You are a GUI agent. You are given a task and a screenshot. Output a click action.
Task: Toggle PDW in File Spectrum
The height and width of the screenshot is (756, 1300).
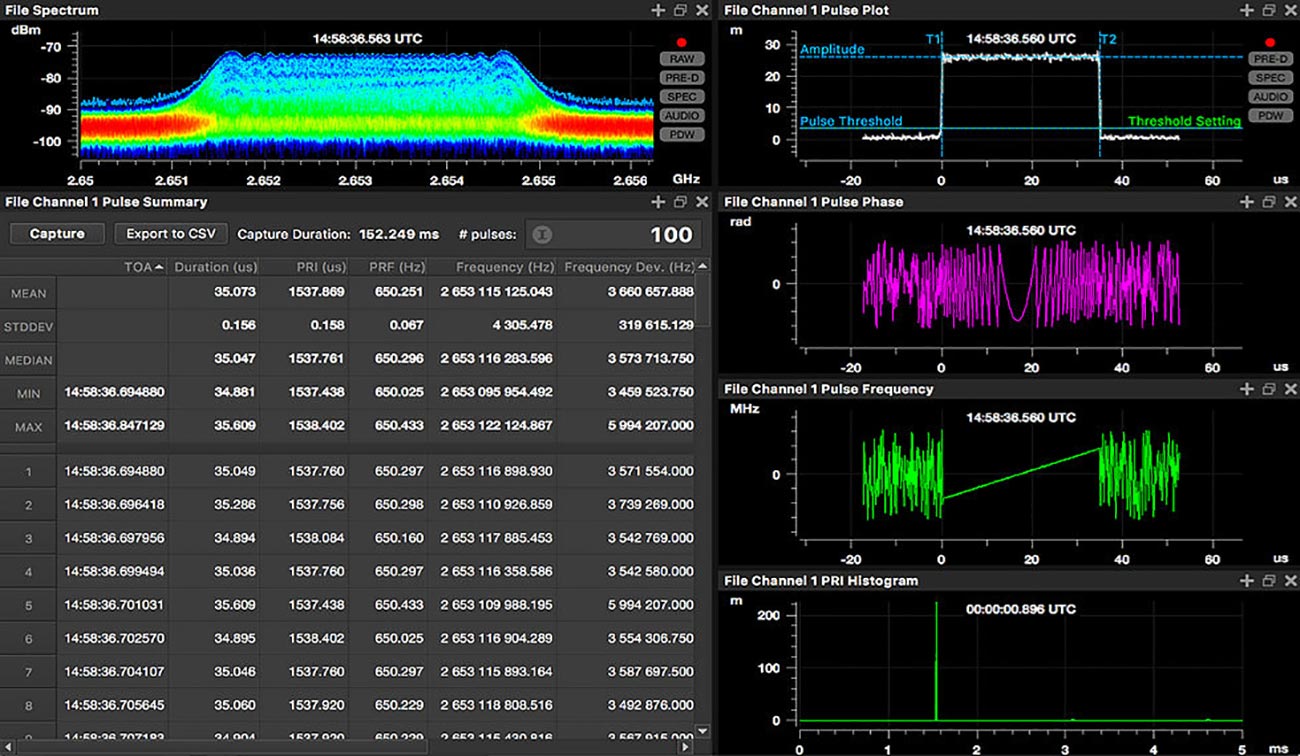[x=682, y=135]
